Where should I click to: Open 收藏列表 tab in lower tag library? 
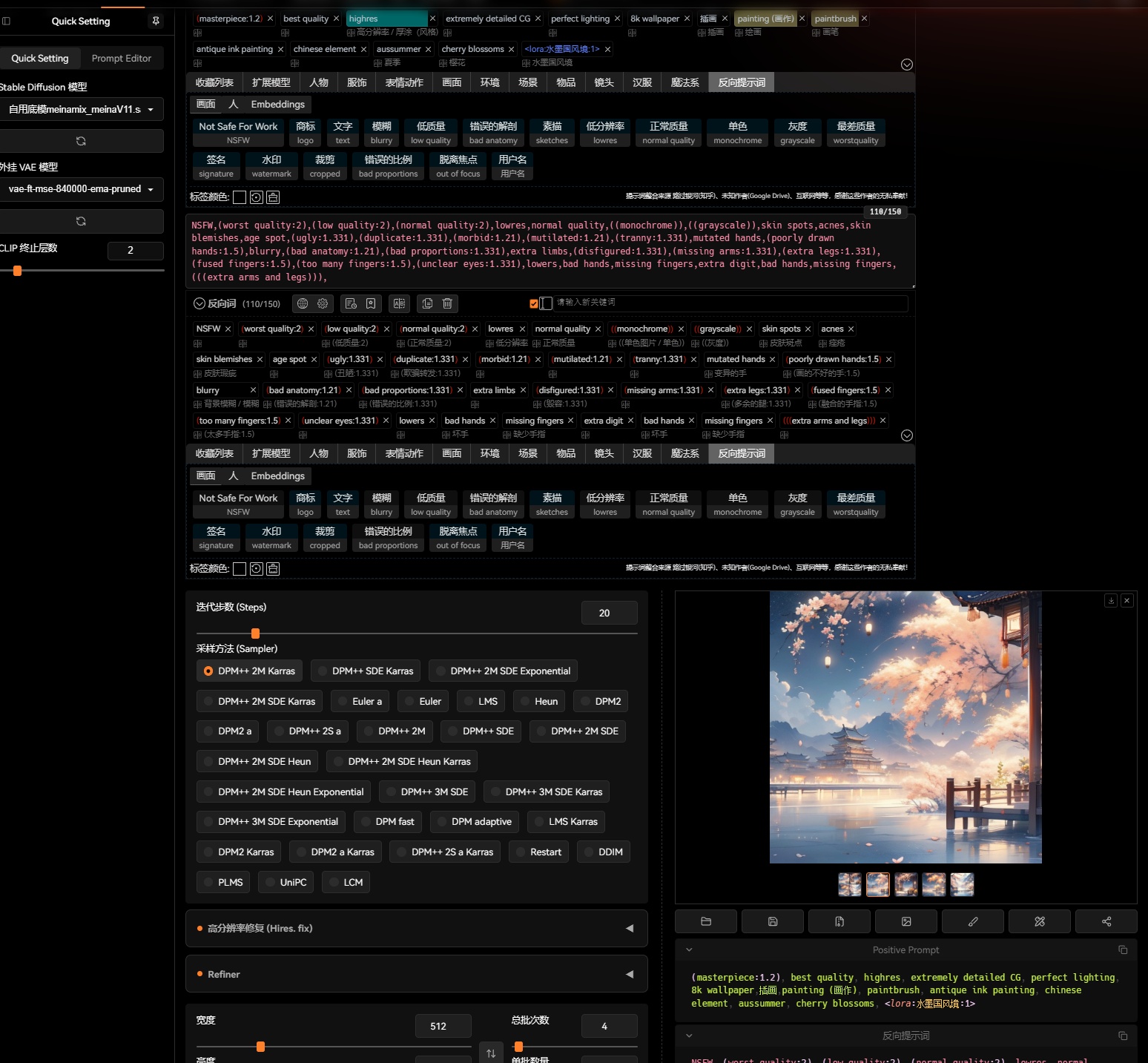(x=214, y=453)
